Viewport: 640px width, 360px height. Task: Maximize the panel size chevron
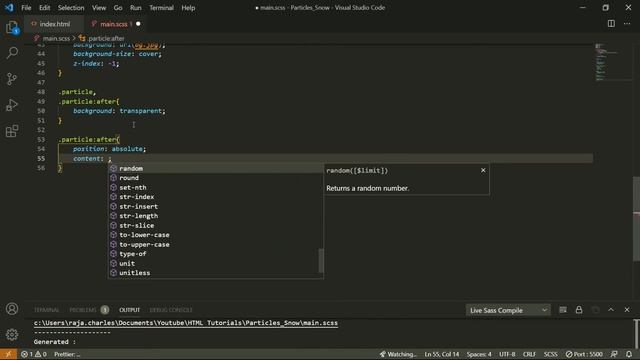tap(611, 310)
